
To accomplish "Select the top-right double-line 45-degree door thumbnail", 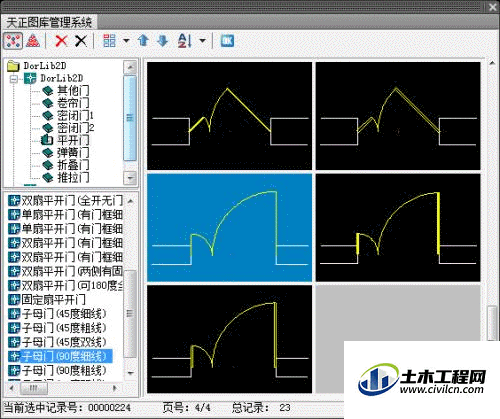I will (x=398, y=116).
